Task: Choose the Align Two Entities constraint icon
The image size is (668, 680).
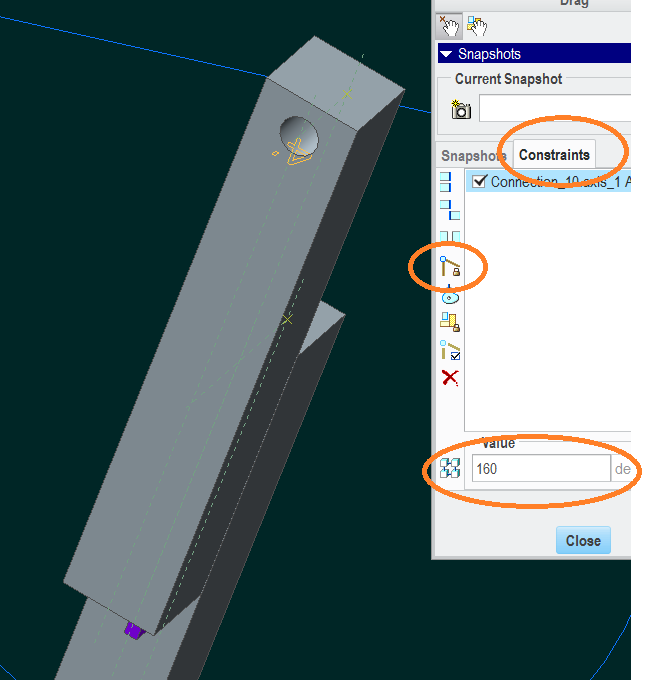Action: [x=446, y=182]
